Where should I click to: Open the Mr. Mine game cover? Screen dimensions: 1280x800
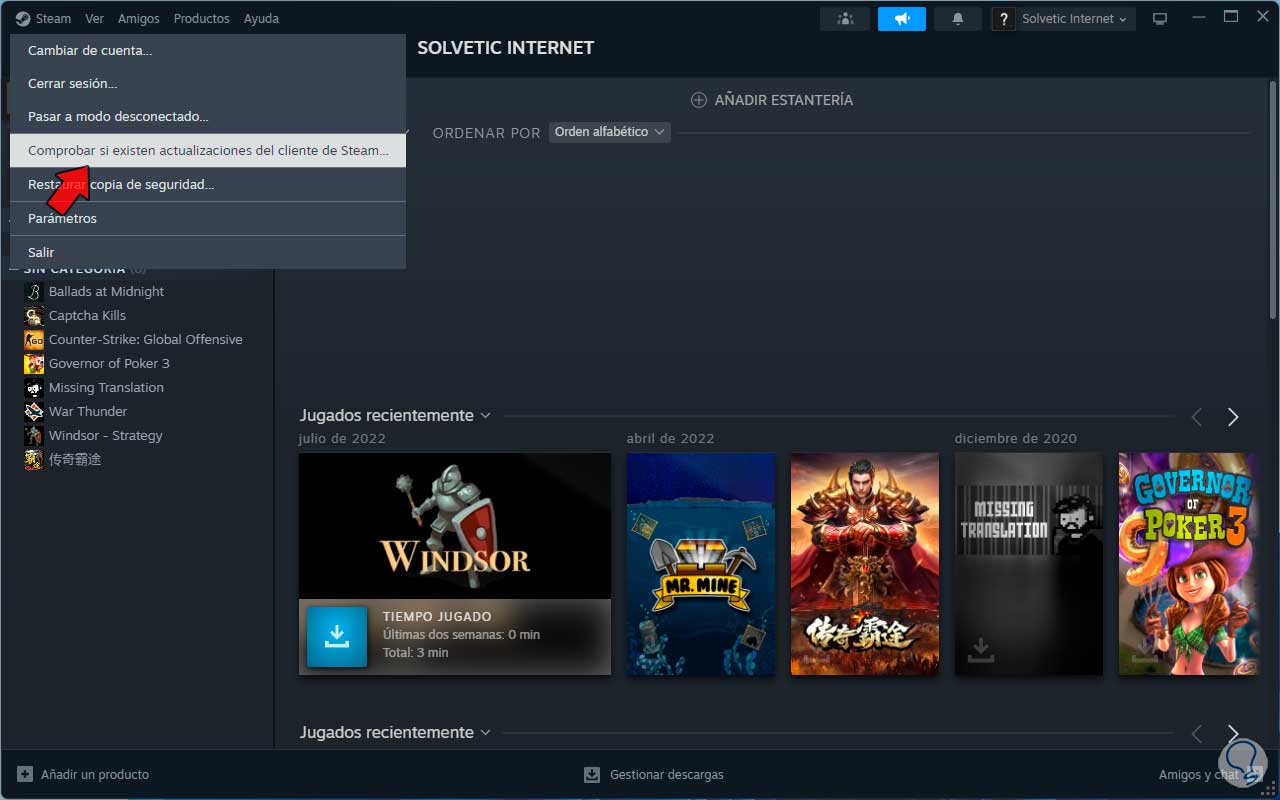pos(701,564)
